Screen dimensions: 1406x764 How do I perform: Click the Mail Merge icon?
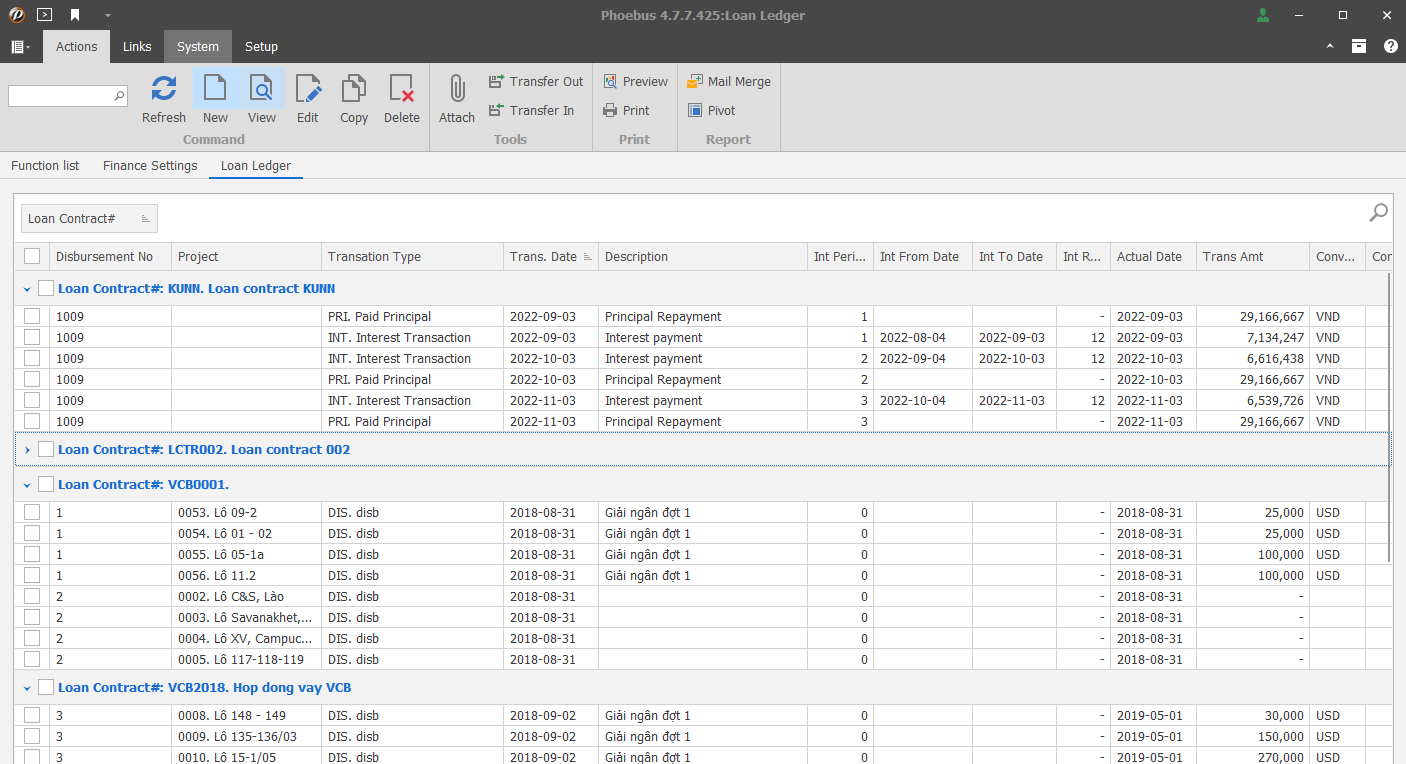729,82
